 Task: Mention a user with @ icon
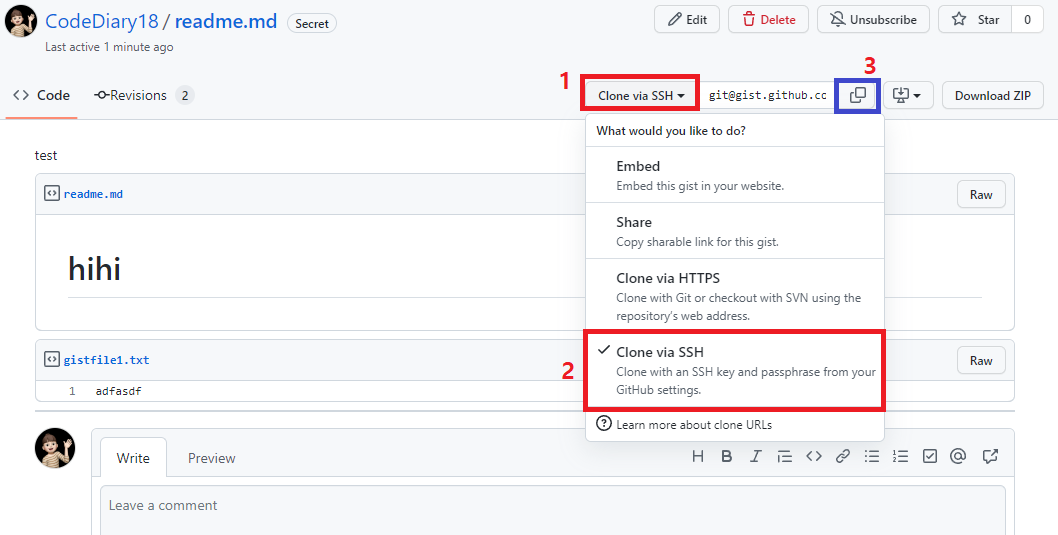click(958, 457)
